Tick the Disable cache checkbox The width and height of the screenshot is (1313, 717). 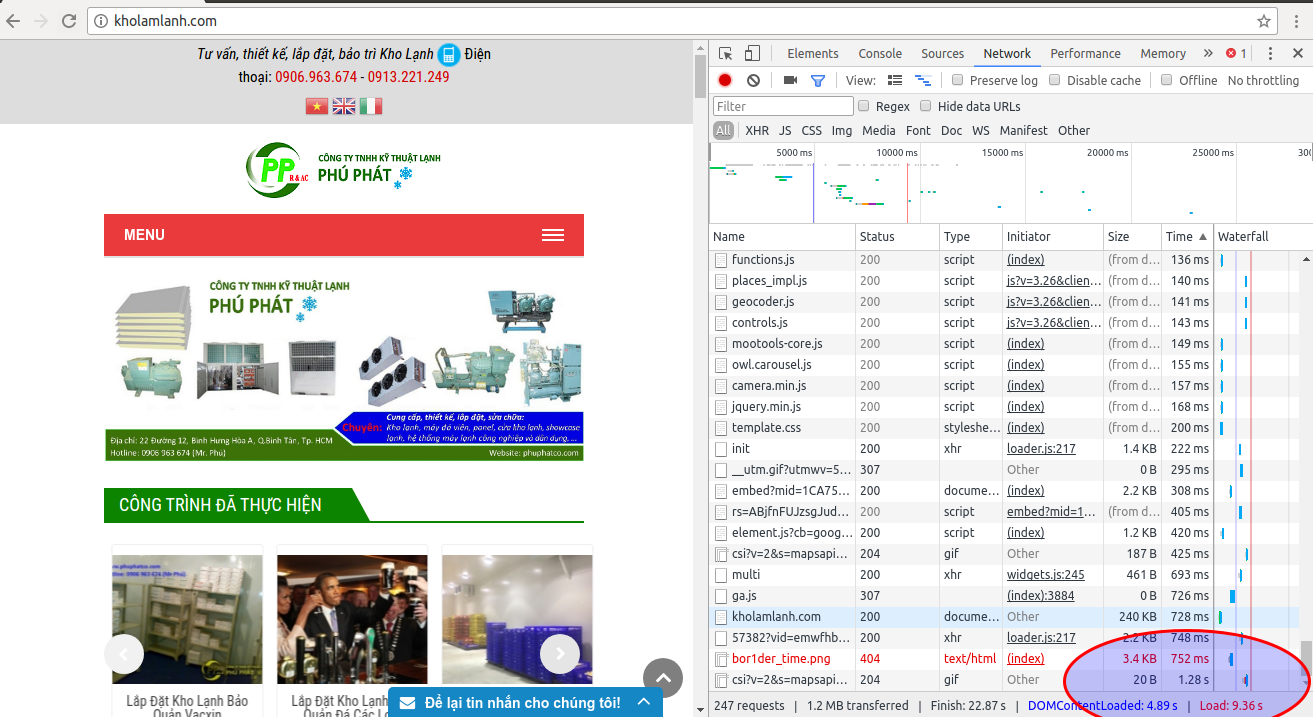tap(1054, 80)
